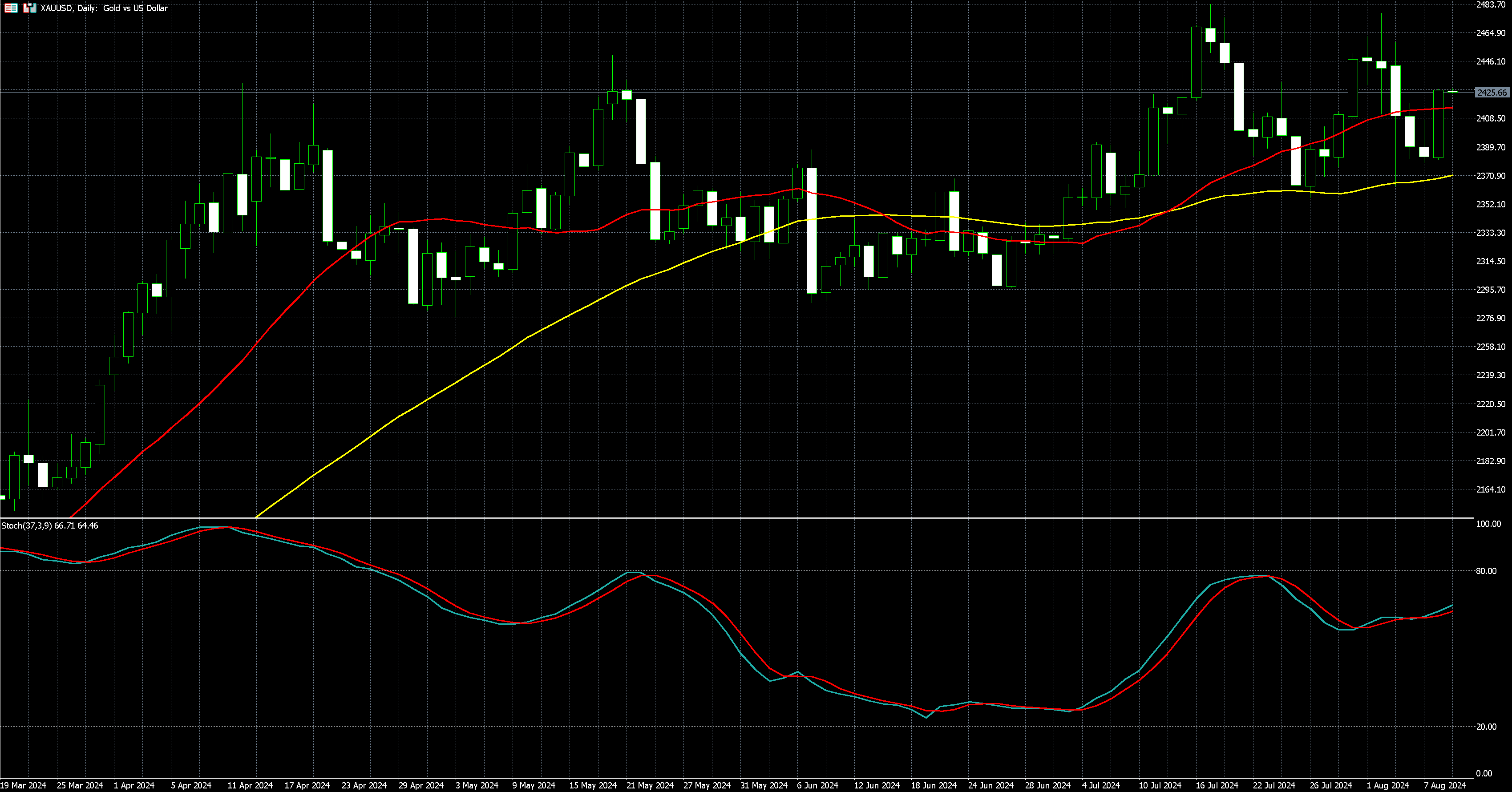Click the 0.00 stochastic scale label

[1483, 774]
